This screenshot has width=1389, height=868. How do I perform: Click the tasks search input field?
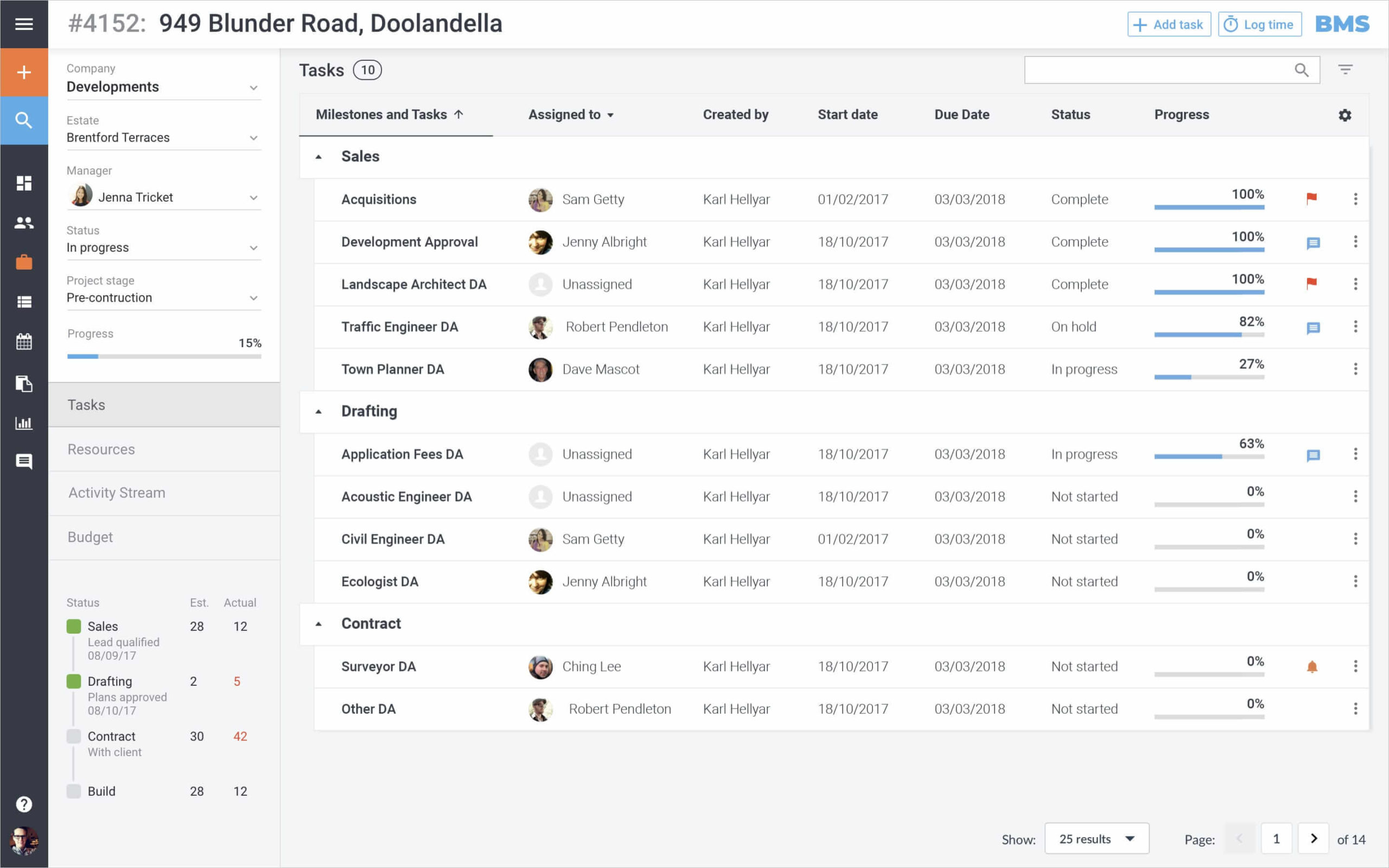(1157, 70)
